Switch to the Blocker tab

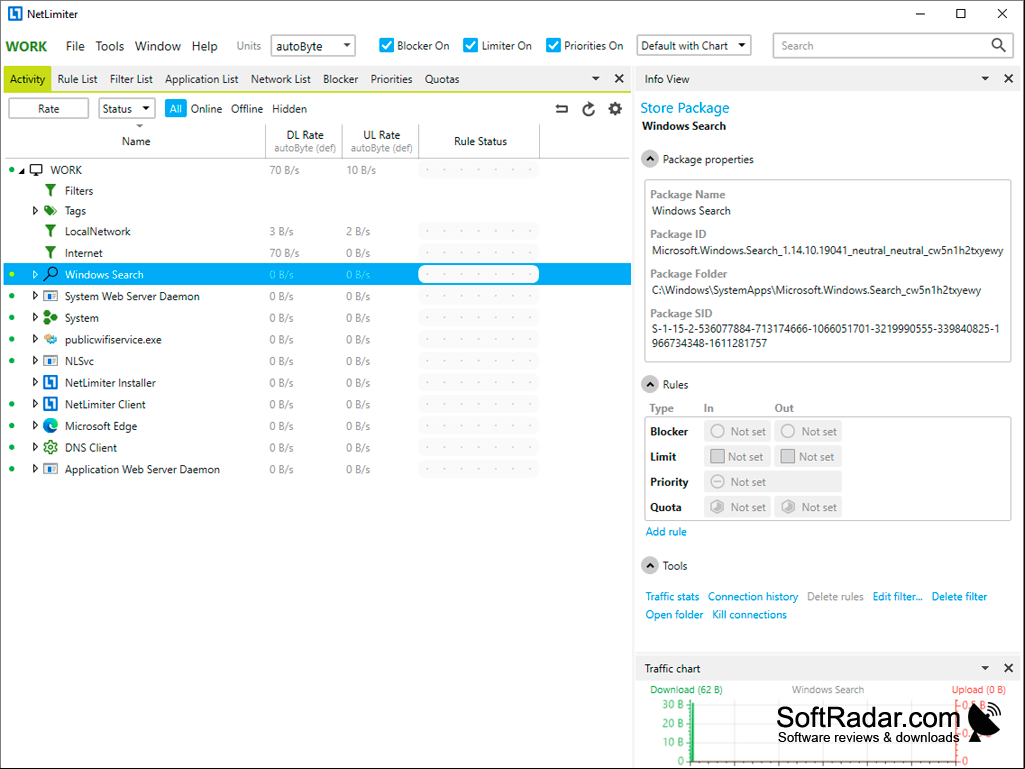point(341,79)
